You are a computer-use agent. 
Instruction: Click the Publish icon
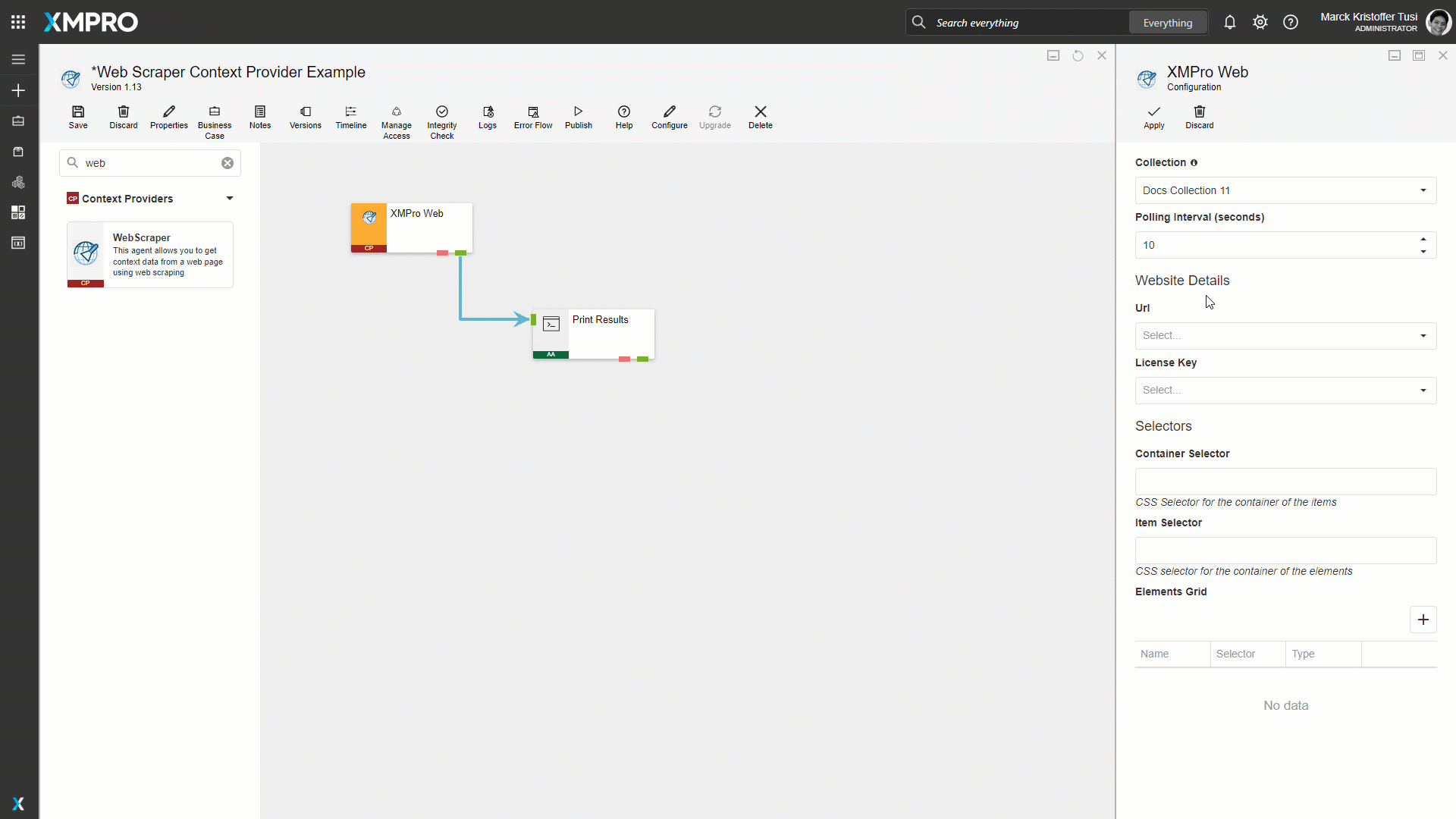pos(578,117)
